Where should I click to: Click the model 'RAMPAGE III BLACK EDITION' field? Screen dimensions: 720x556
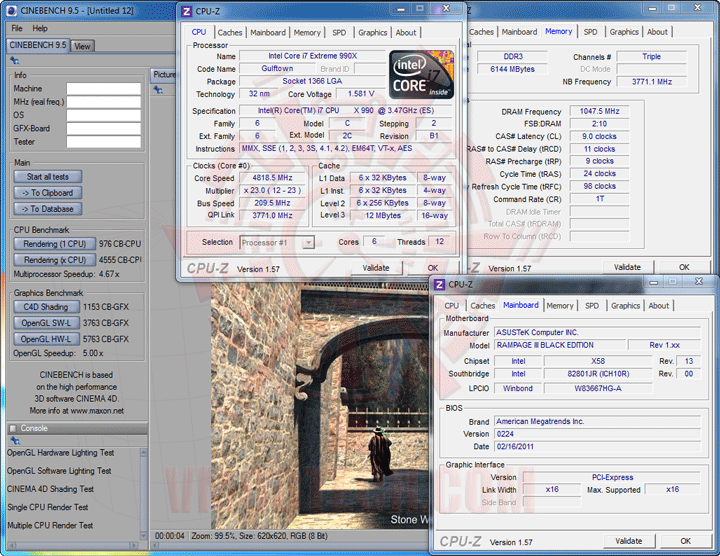pyautogui.click(x=560, y=345)
